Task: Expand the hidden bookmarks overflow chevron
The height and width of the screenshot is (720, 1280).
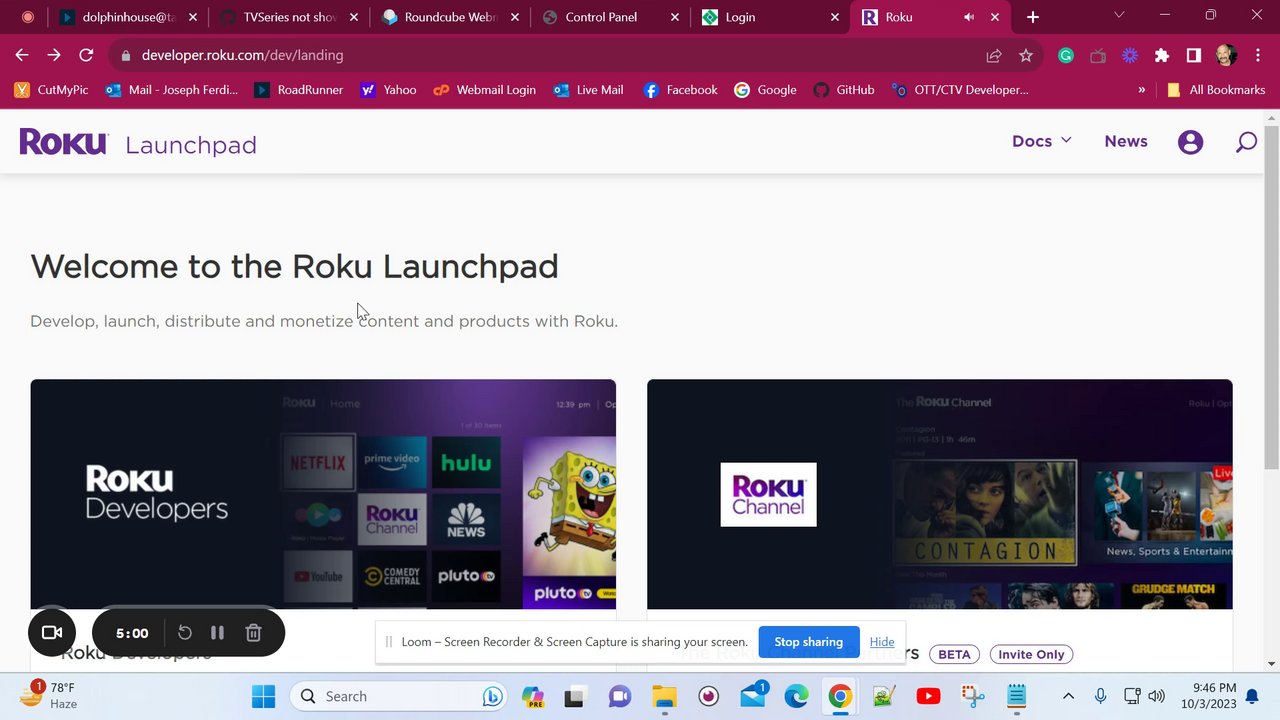Action: tap(1141, 90)
